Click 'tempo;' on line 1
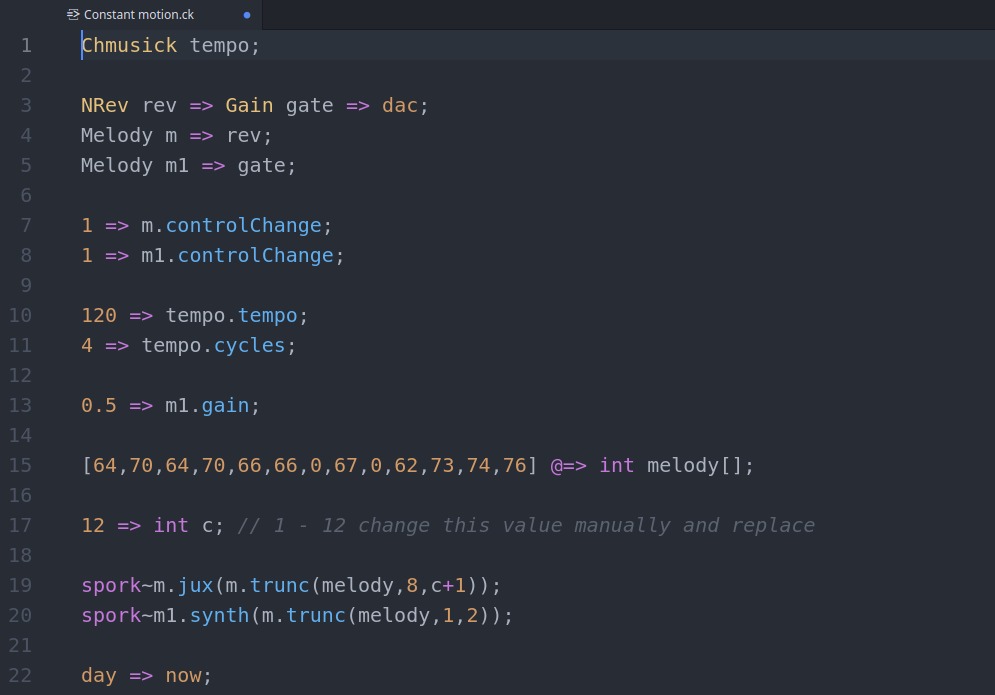 click(x=225, y=46)
